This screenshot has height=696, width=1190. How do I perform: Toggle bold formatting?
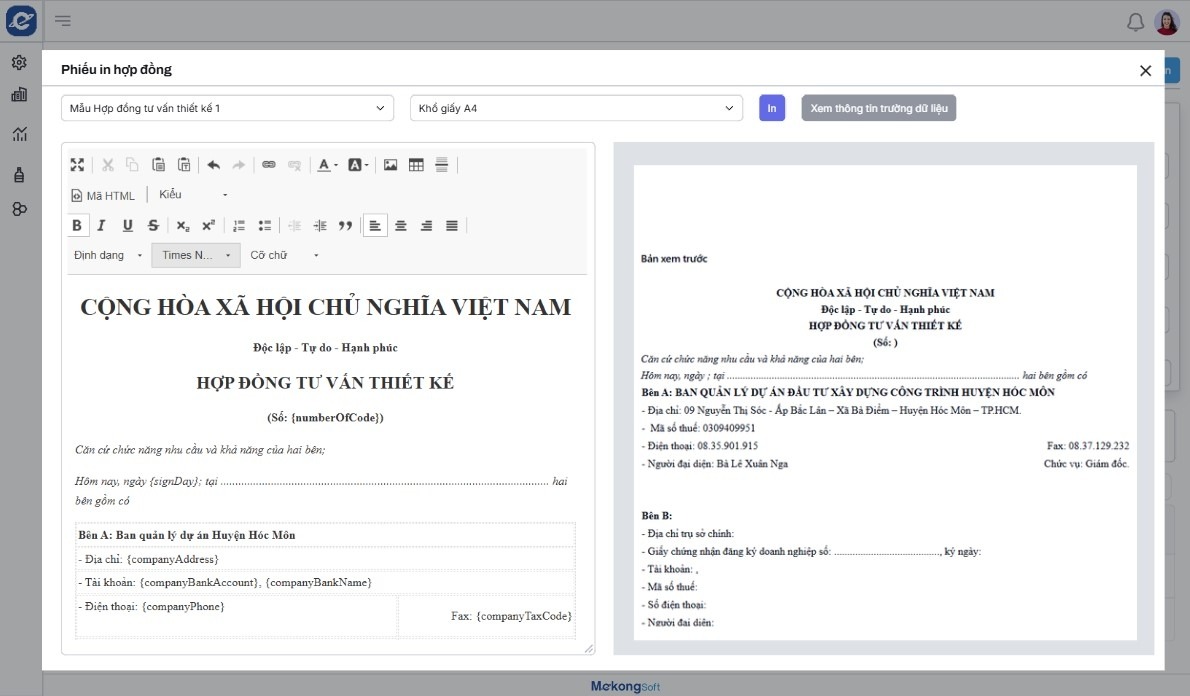pyautogui.click(x=77, y=226)
